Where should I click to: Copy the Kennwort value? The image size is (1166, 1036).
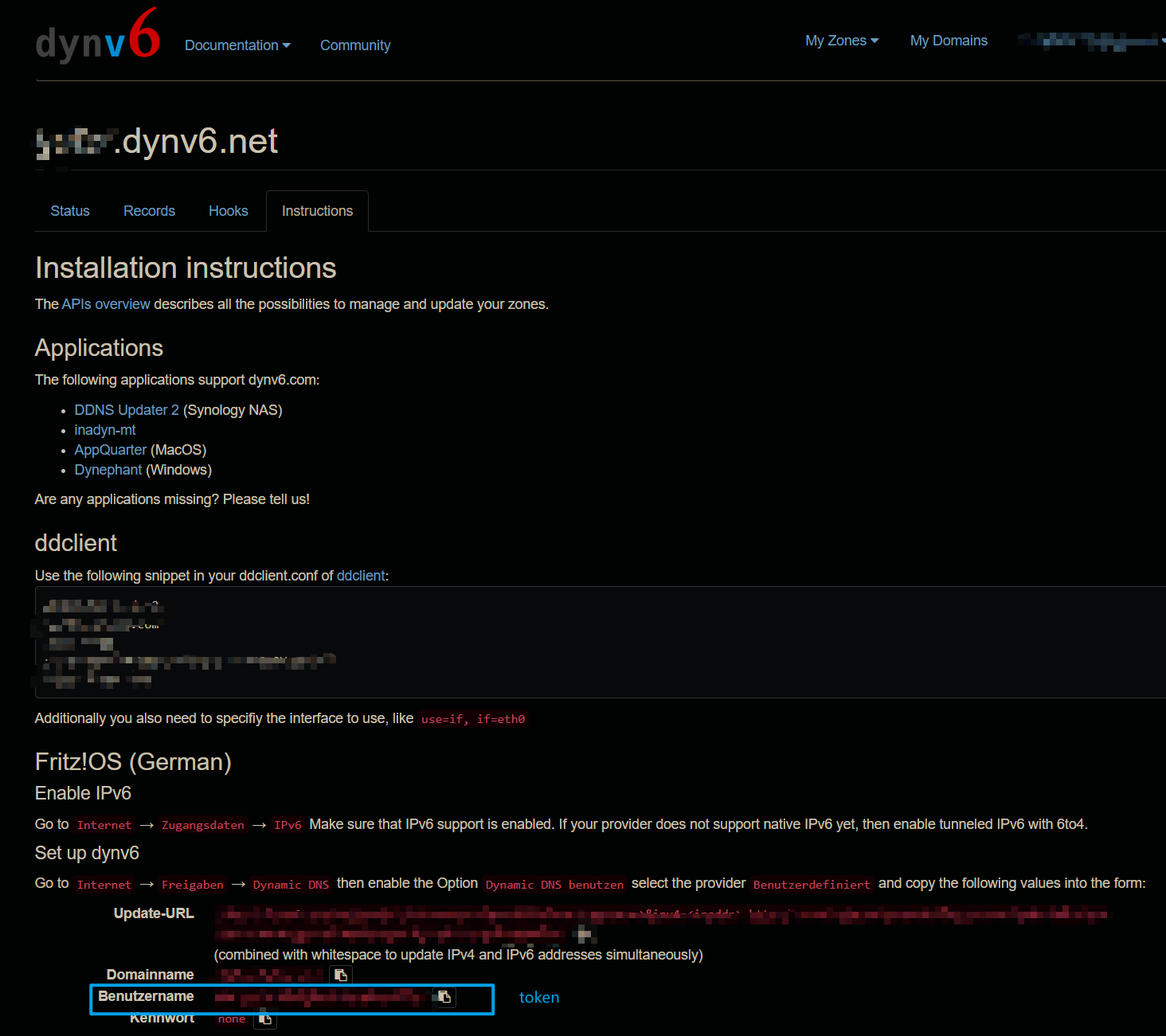coord(265,1019)
